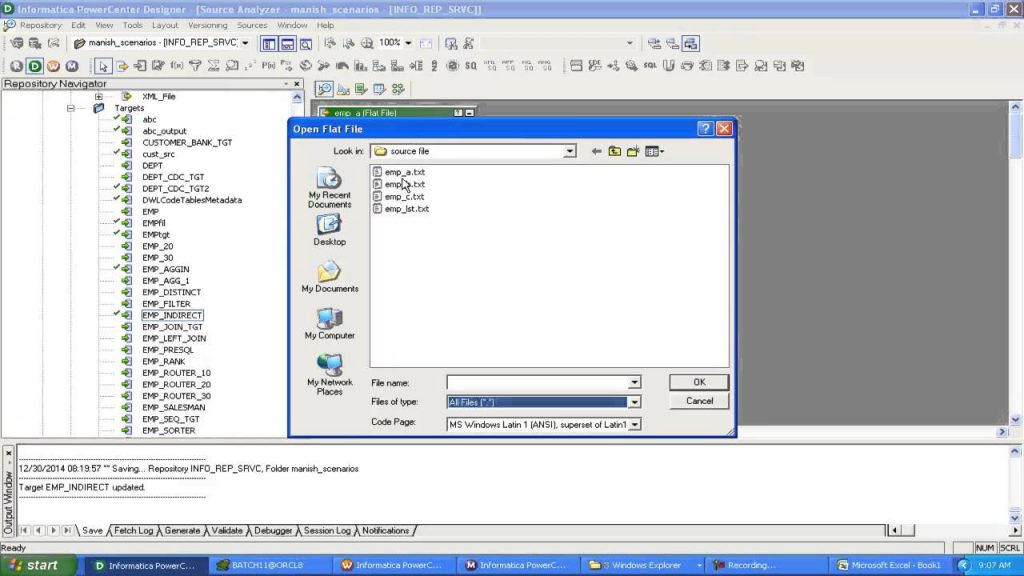Close the Repository Navigator panel
1024x576 pixels.
(296, 84)
